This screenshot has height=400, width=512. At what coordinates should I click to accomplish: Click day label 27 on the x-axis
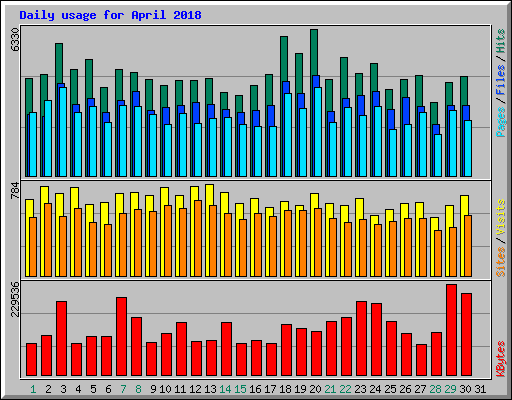pyautogui.click(x=420, y=389)
